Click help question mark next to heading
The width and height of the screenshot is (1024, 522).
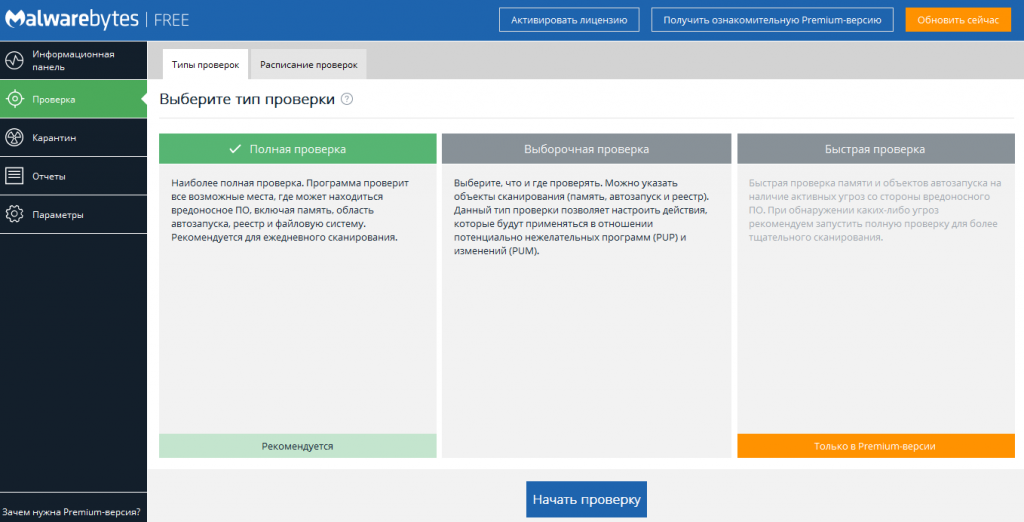(x=347, y=100)
